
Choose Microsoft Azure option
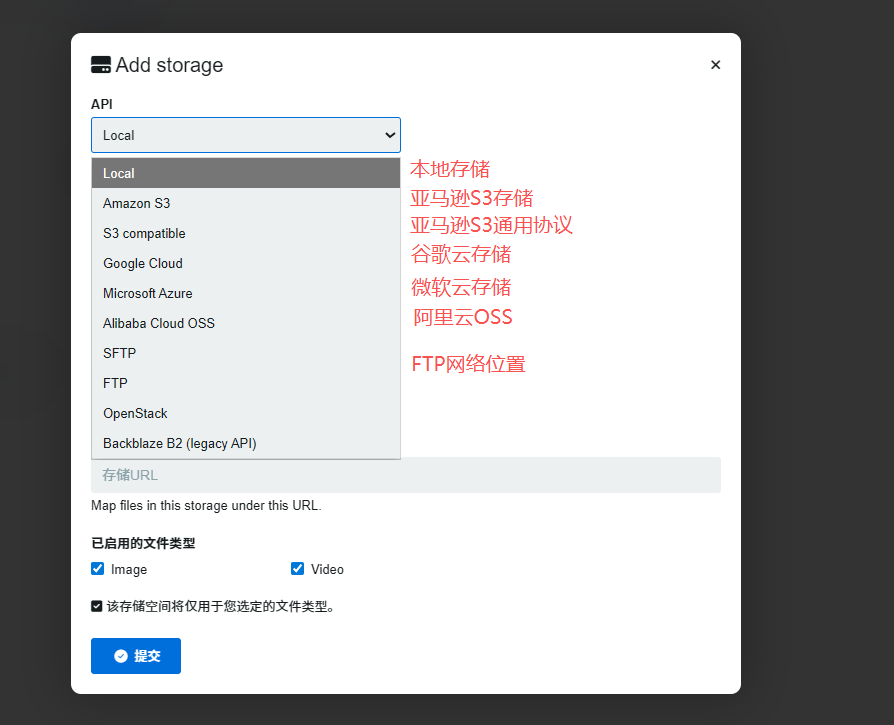click(246, 294)
